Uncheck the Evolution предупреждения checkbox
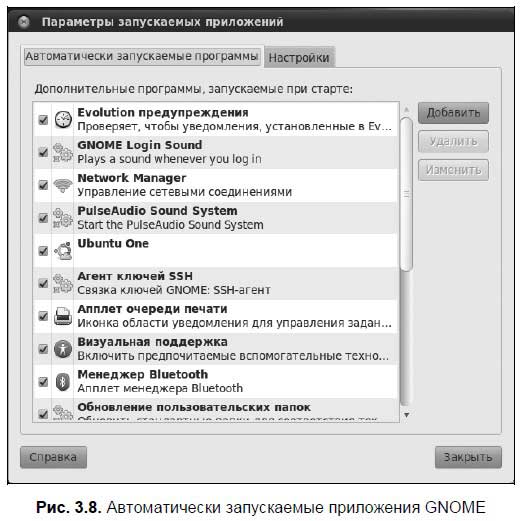Image resolution: width=523 pixels, height=521 pixels. (x=43, y=120)
